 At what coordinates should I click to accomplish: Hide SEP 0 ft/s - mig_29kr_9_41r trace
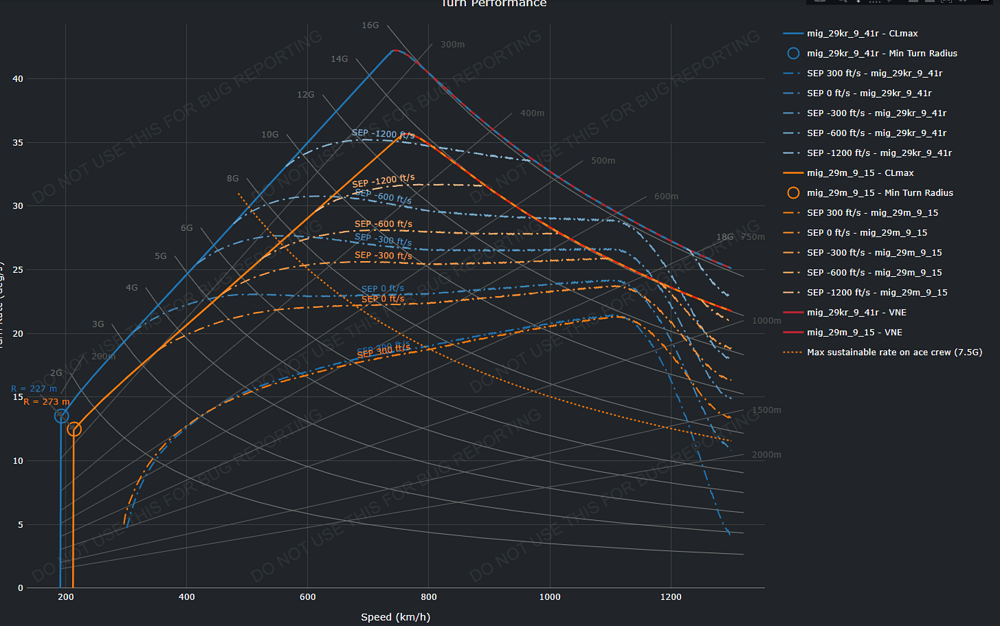coord(857,93)
